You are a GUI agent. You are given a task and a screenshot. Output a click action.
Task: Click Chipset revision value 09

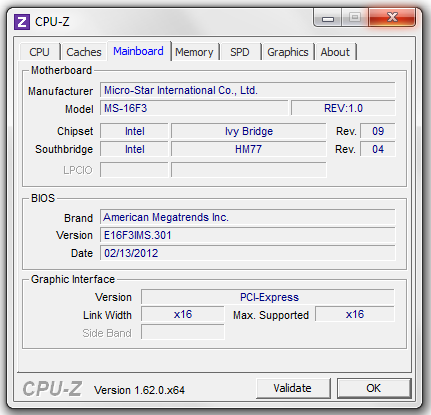378,131
